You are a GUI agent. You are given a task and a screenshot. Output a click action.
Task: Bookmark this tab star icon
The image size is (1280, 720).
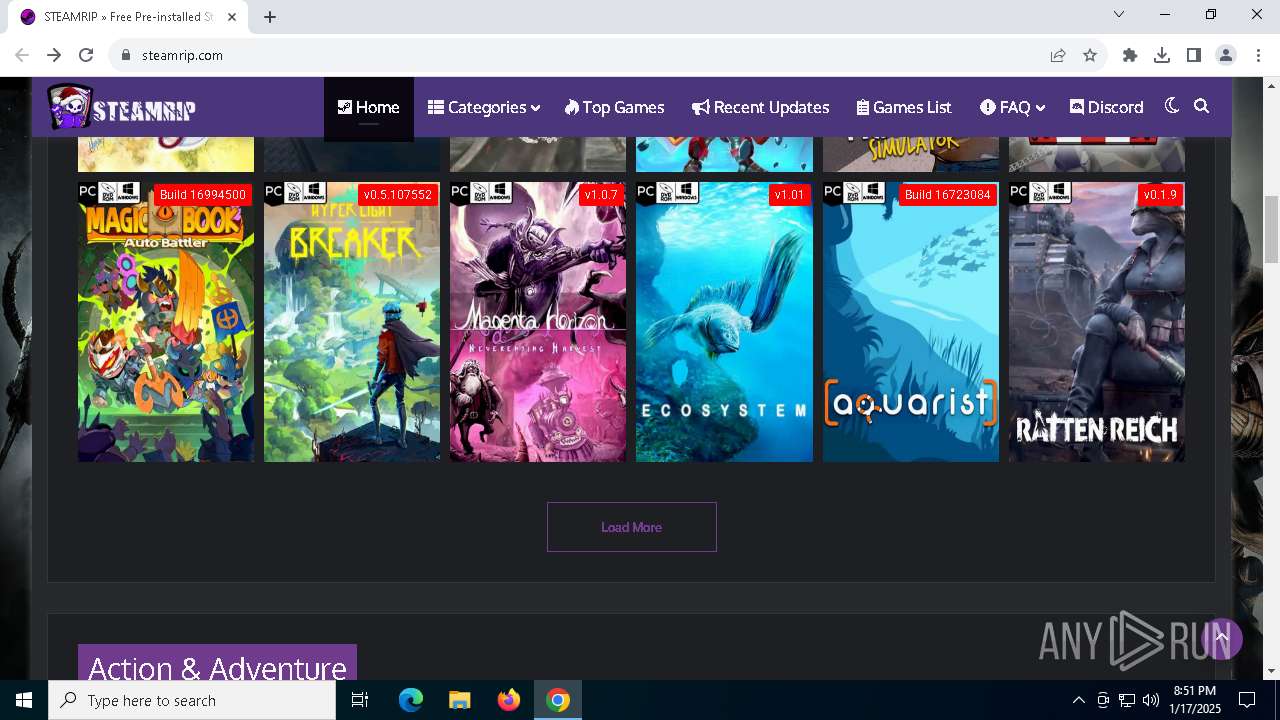click(x=1090, y=55)
